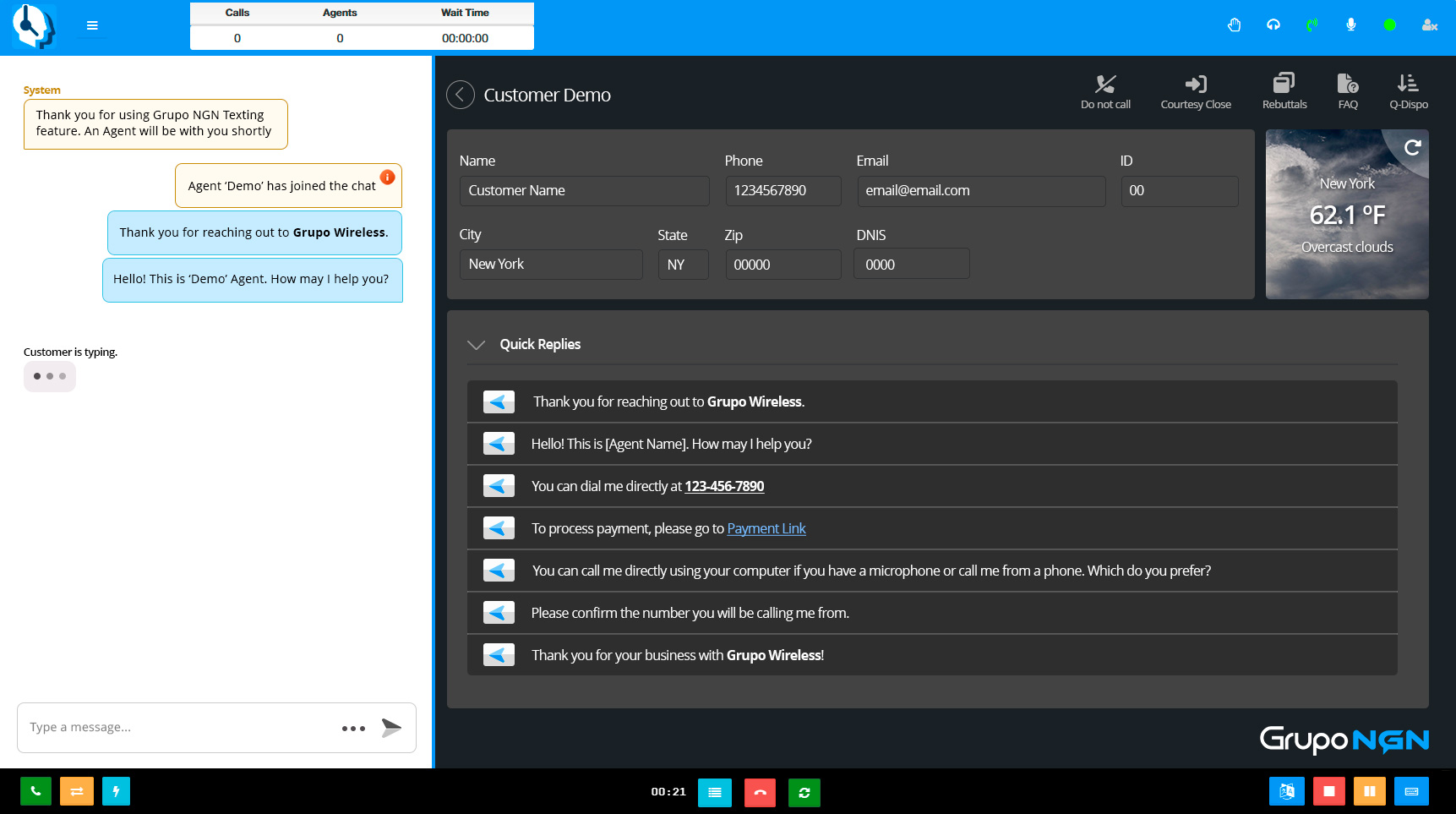Open the ellipsis options in the message box
1456x814 pixels.
click(352, 728)
